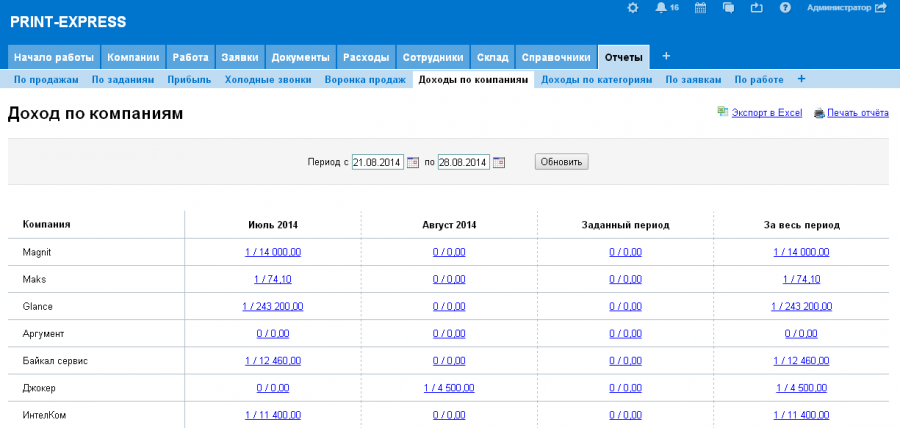Add new main tab with plus
The height and width of the screenshot is (428, 900).
[x=666, y=56]
